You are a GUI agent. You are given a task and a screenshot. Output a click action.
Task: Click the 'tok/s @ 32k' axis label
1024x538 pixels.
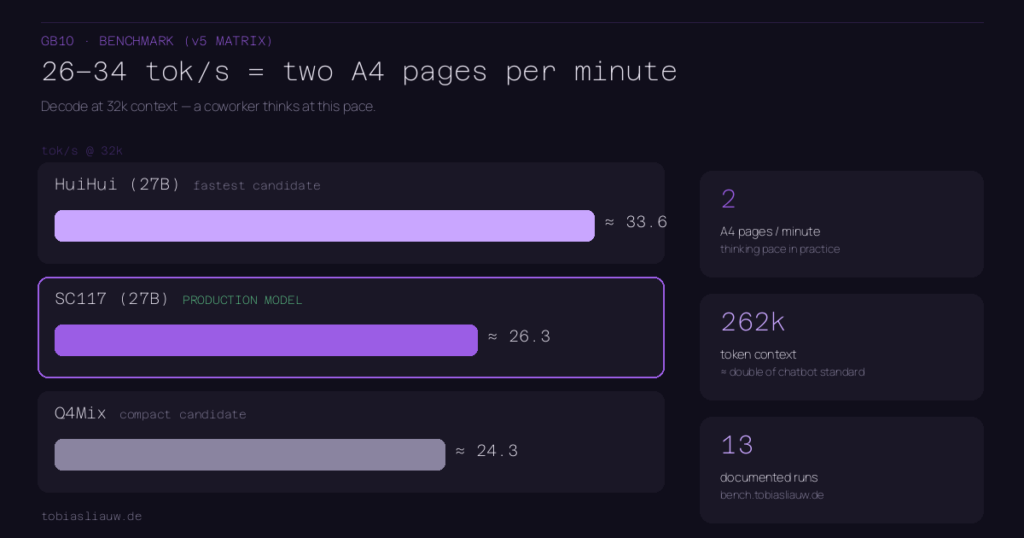click(82, 151)
